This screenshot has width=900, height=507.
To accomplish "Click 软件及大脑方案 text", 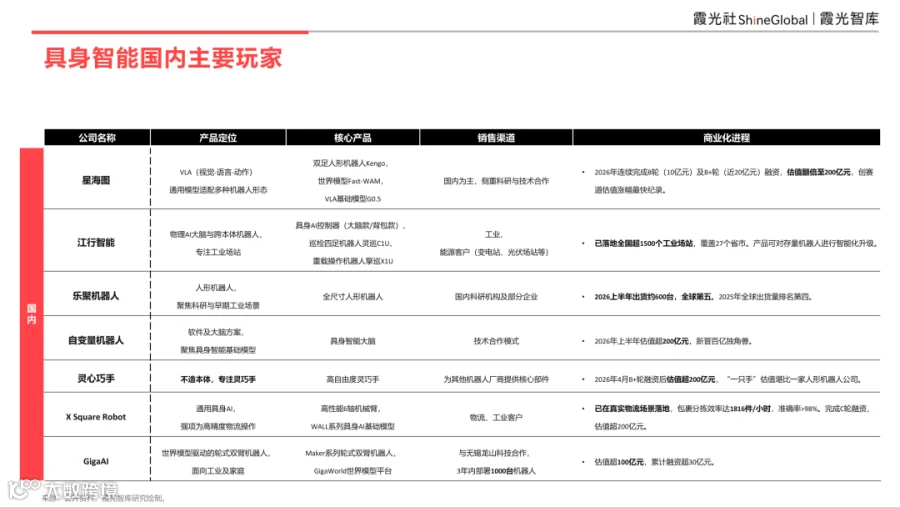I will click(216, 332).
